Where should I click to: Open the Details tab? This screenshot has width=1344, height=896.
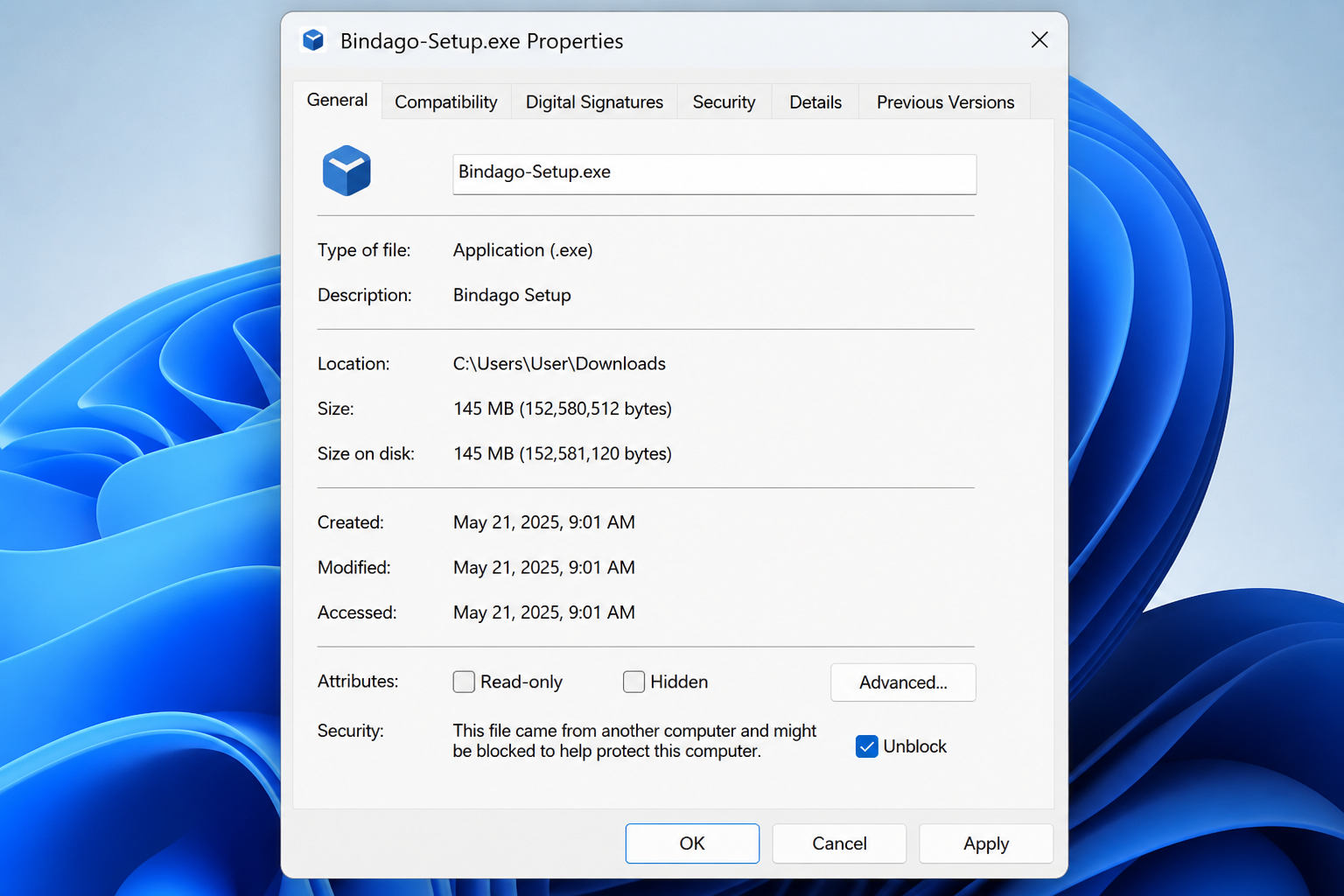point(815,102)
